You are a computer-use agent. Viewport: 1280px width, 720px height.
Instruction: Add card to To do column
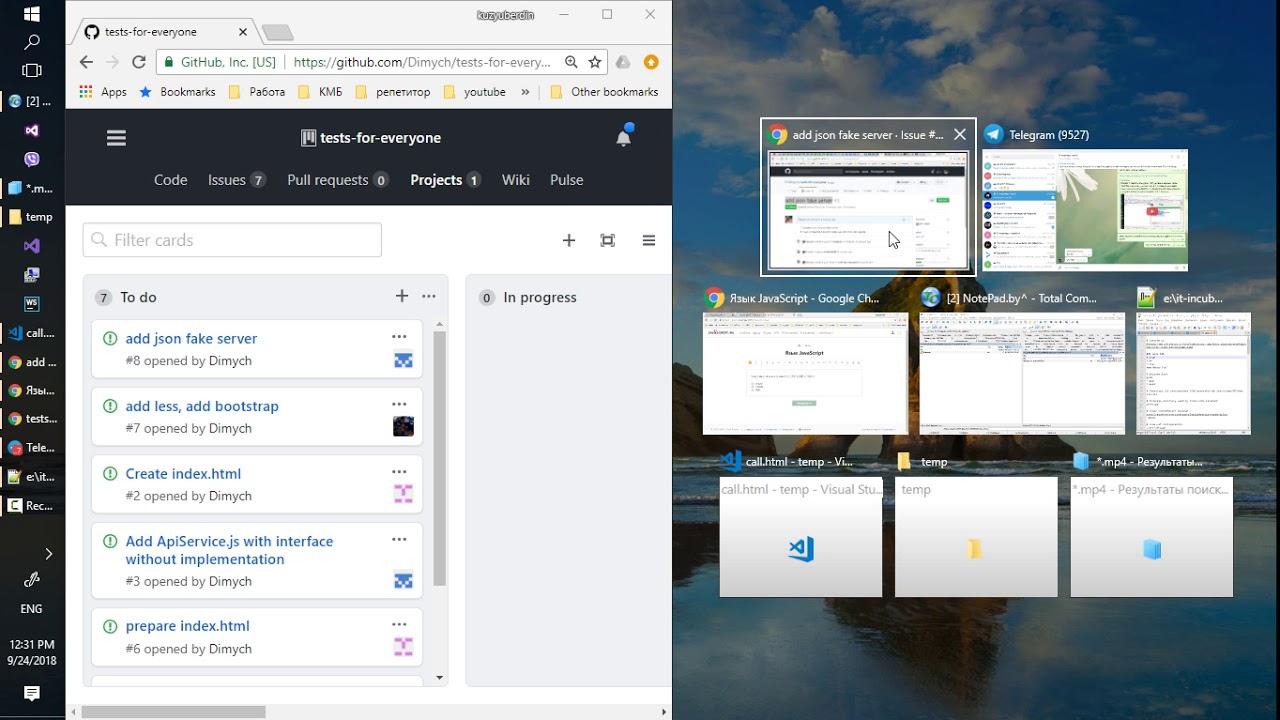pyautogui.click(x=402, y=296)
